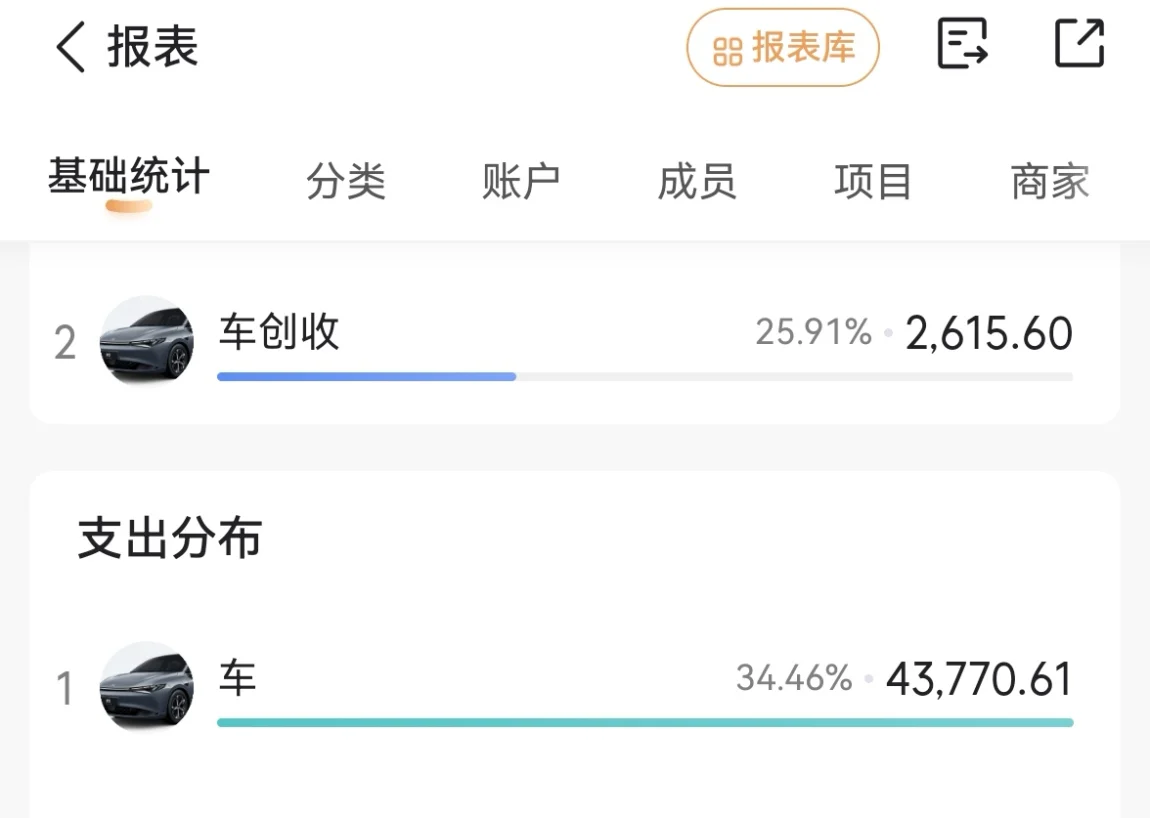The width and height of the screenshot is (1150, 818).
Task: Tap the car thumbnail in 支出分布
Action: point(147,687)
